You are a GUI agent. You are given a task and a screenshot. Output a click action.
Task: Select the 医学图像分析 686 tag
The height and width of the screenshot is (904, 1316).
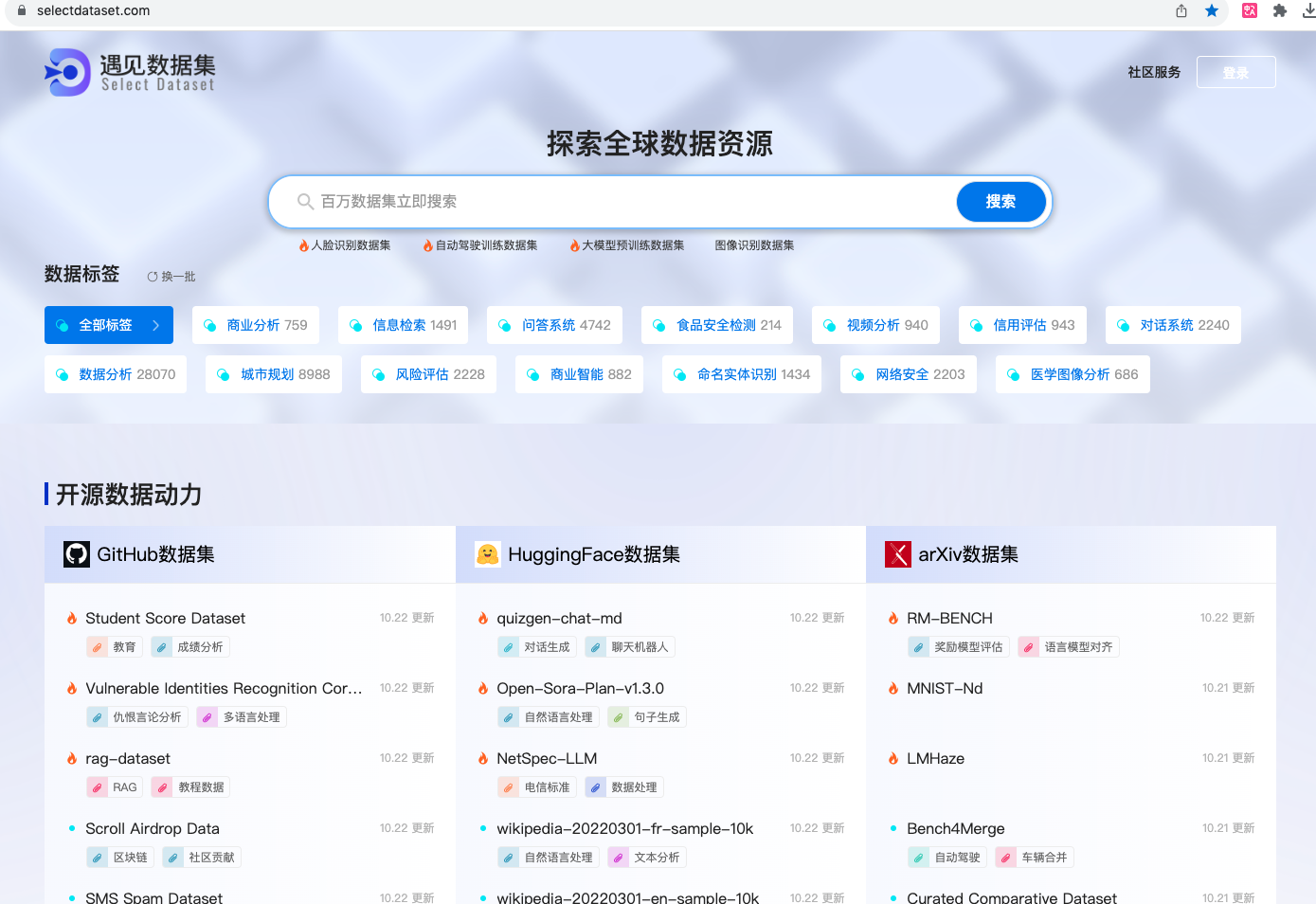coord(1073,374)
